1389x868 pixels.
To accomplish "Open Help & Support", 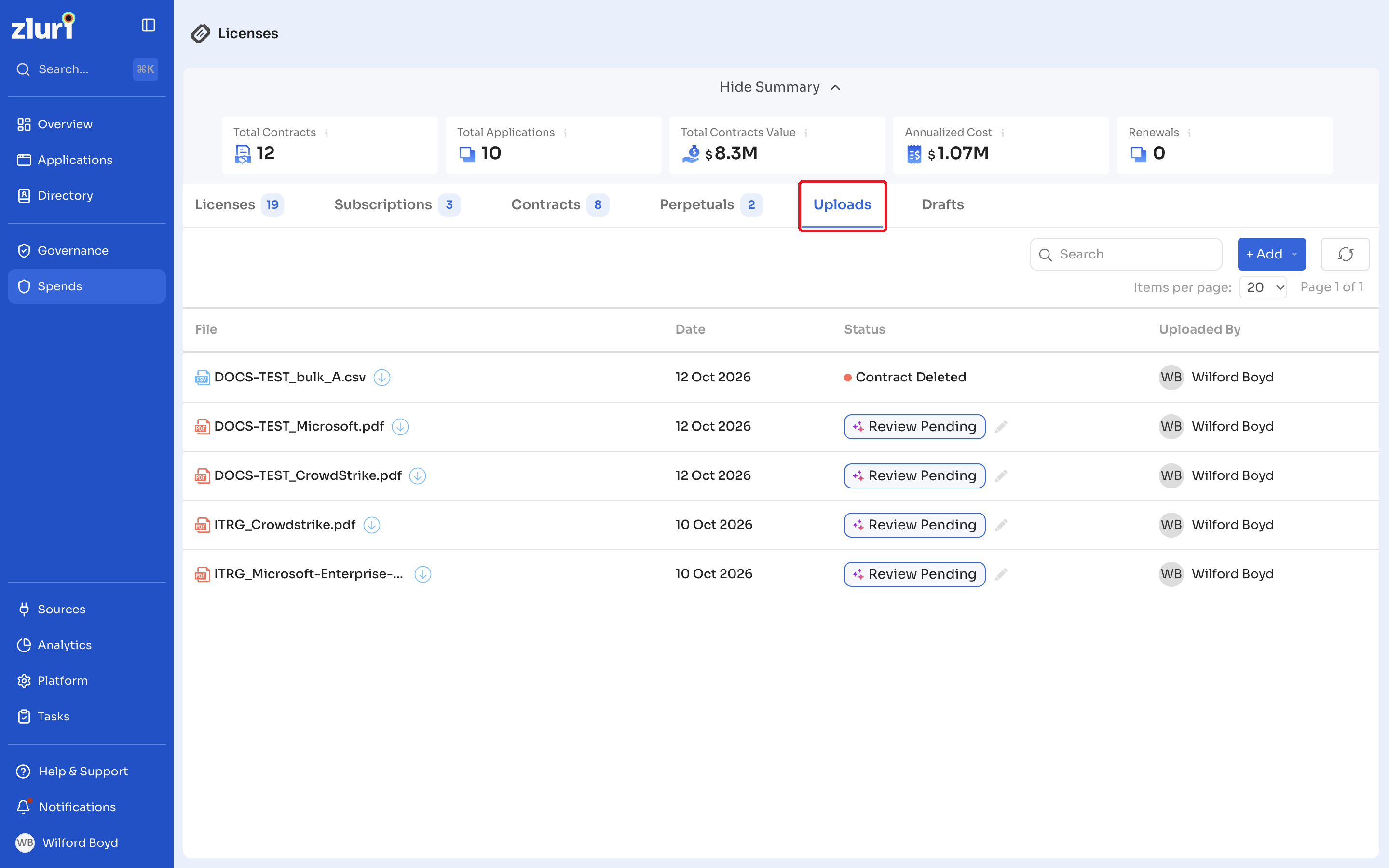I will 87,772.
